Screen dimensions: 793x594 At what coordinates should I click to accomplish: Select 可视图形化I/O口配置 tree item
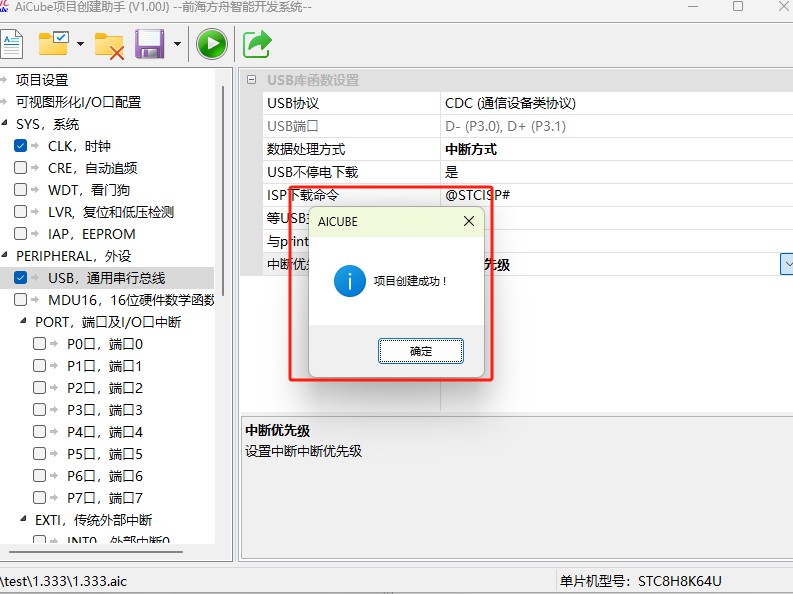pyautogui.click(x=78, y=102)
